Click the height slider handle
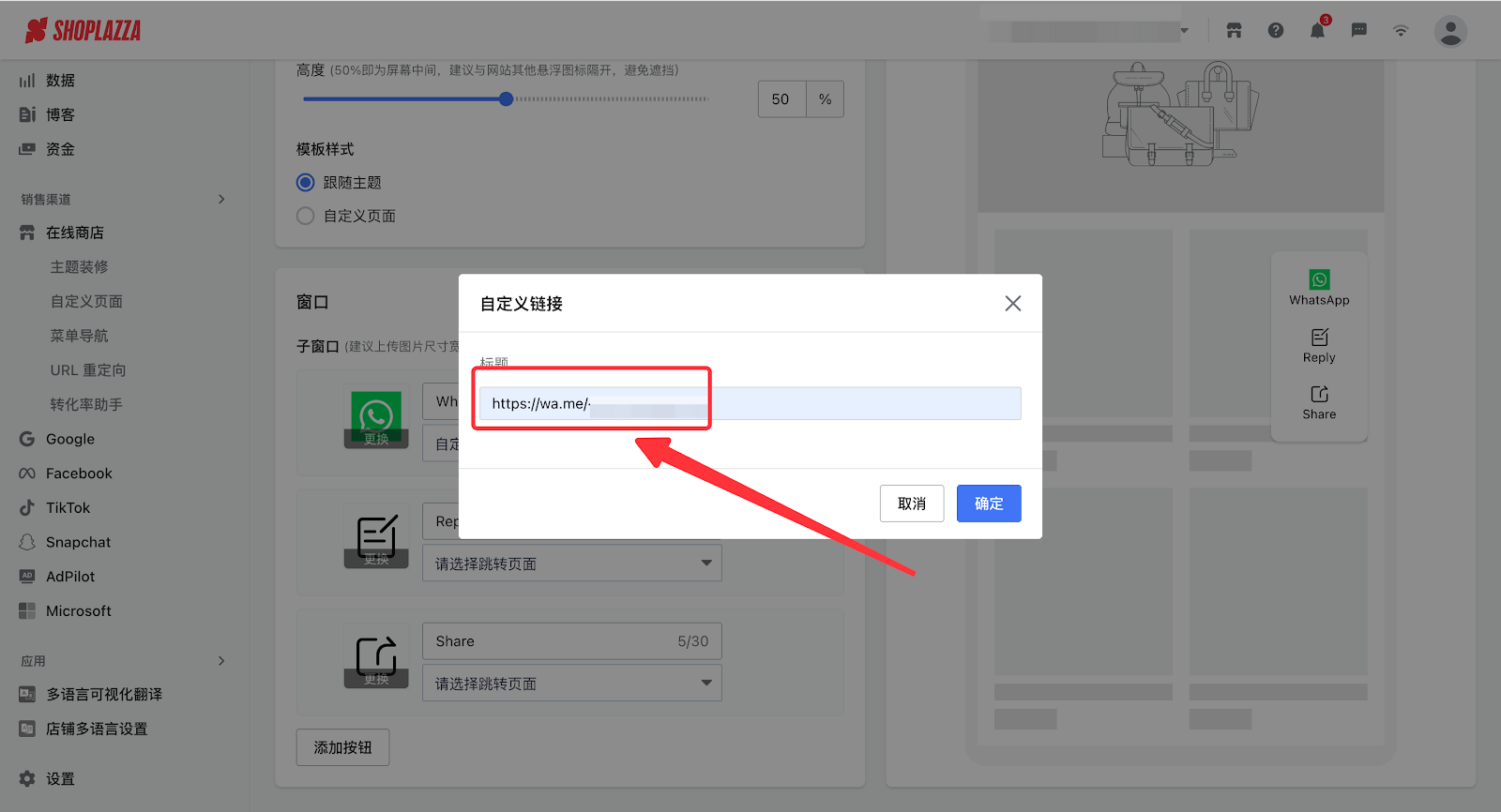The width and height of the screenshot is (1501, 812). (x=507, y=99)
